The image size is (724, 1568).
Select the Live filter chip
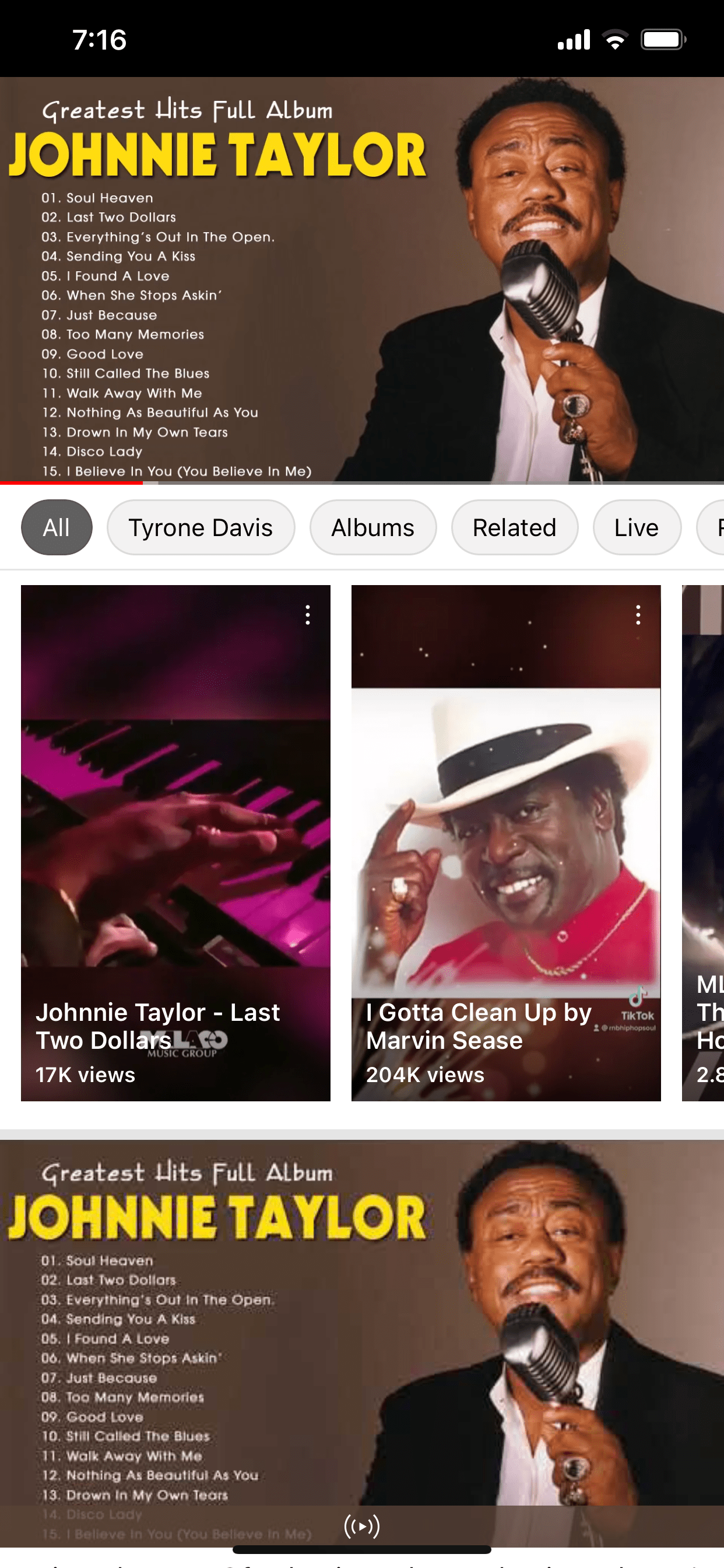[637, 527]
